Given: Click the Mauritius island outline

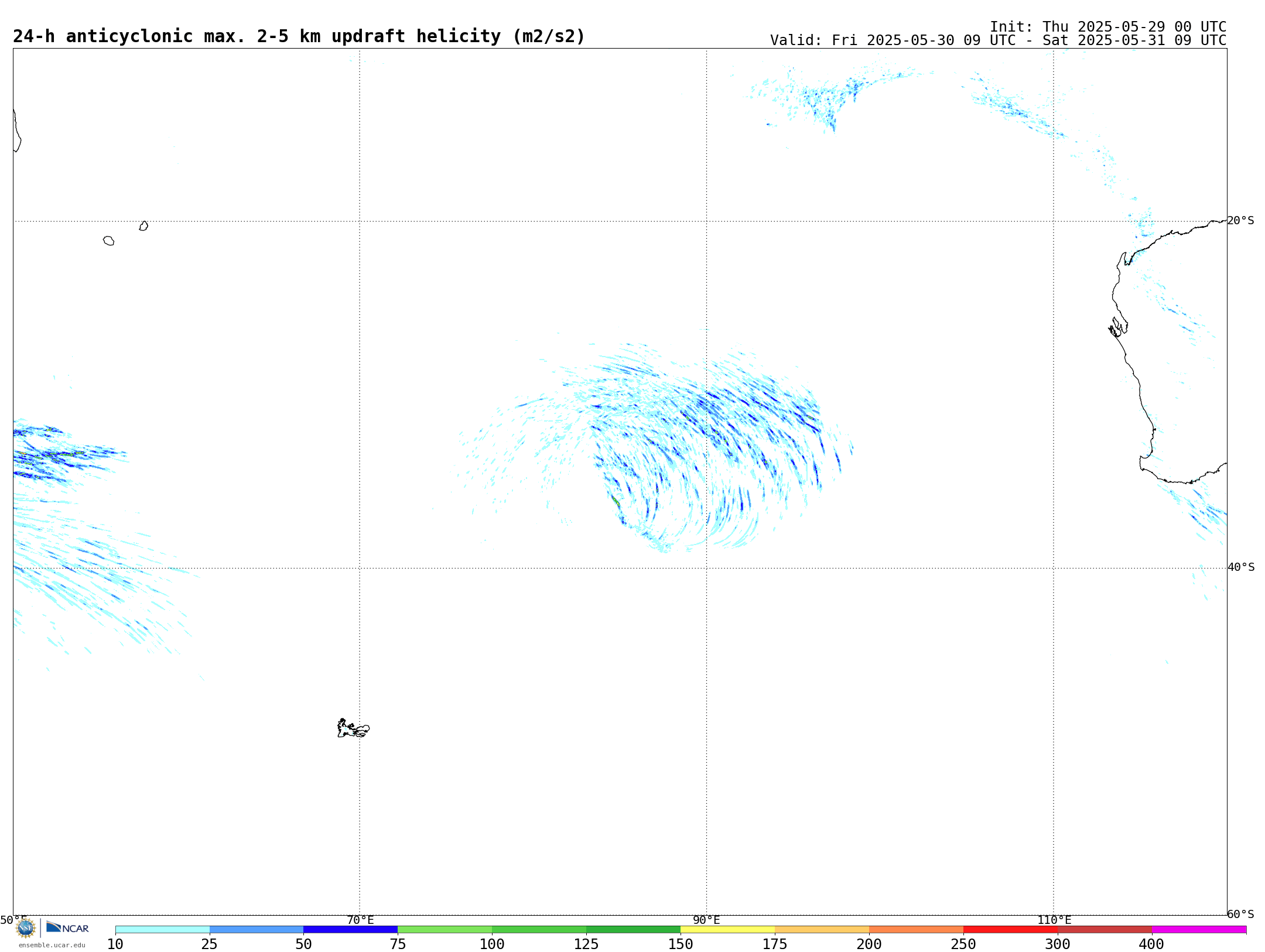Looking at the screenshot, I should click(143, 226).
